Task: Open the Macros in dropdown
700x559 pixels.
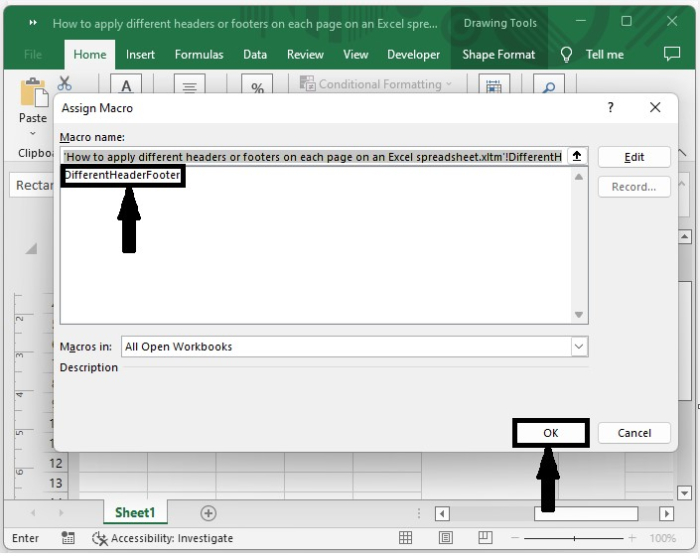Action: tap(579, 346)
